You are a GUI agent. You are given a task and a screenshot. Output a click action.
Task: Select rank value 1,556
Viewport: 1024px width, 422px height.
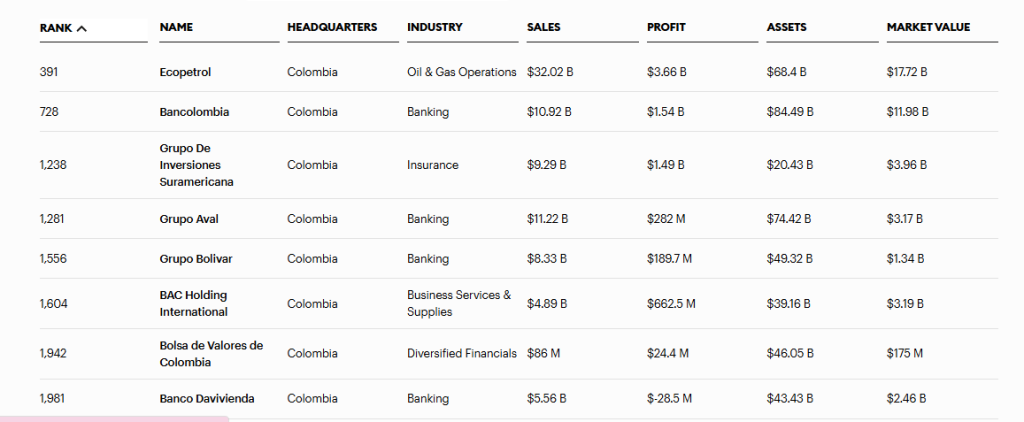(53, 259)
